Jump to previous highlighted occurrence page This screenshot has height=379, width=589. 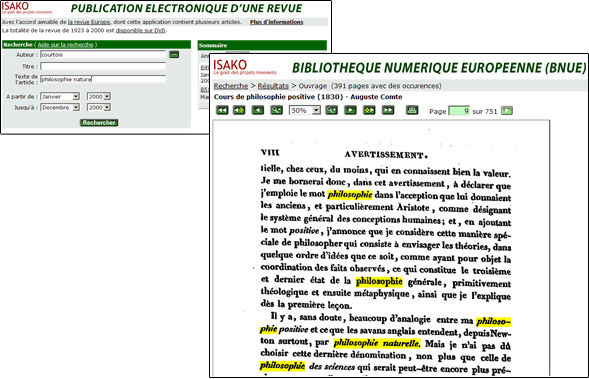239,110
